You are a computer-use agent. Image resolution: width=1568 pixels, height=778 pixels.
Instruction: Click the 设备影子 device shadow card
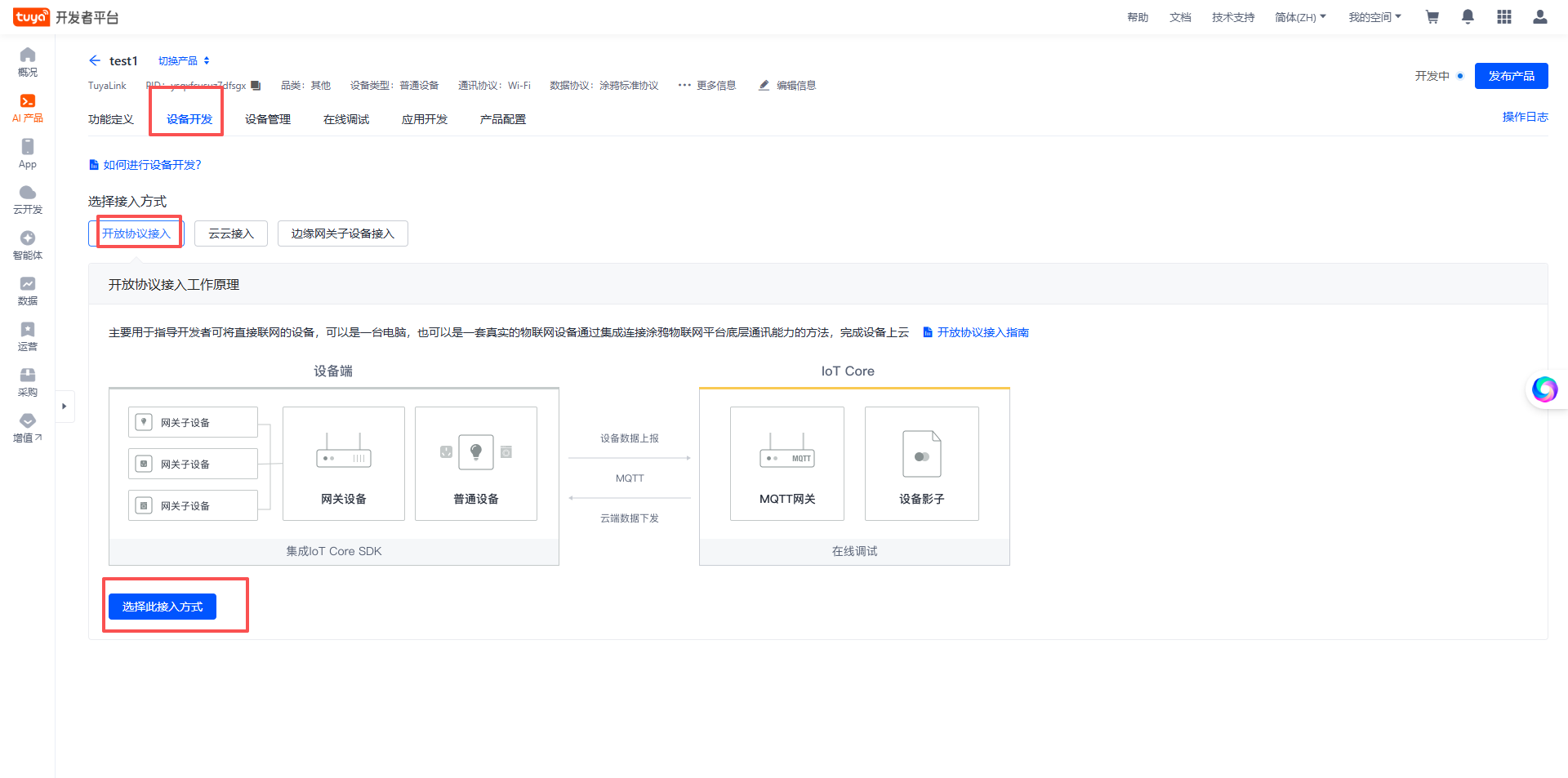click(x=922, y=464)
